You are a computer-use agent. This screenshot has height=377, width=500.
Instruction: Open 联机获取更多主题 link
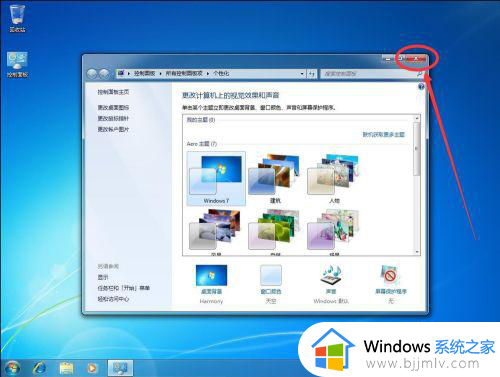(x=384, y=135)
